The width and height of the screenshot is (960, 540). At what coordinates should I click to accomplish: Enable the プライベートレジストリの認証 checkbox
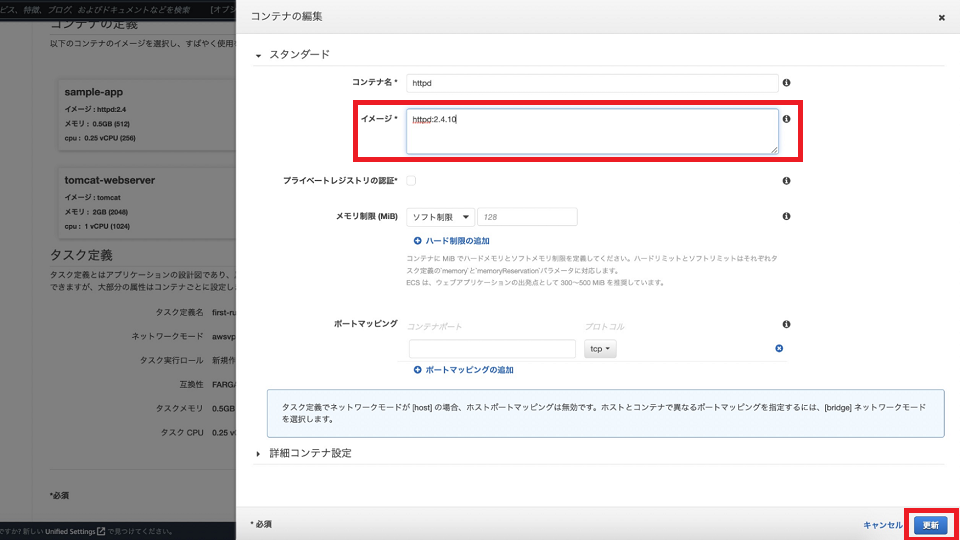click(x=411, y=181)
